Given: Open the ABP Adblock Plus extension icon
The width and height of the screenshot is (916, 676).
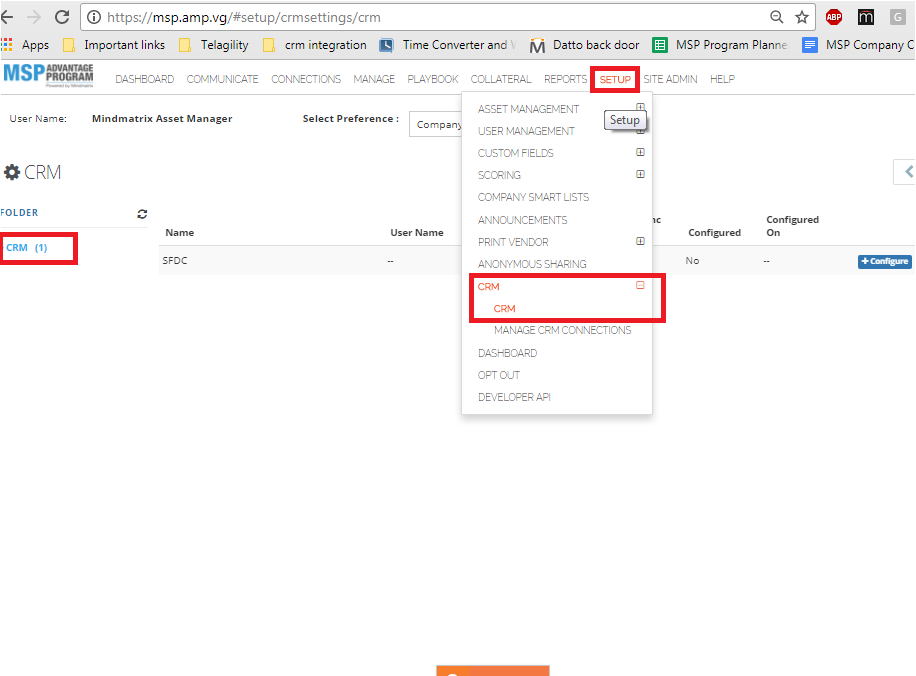Looking at the screenshot, I should point(834,17).
